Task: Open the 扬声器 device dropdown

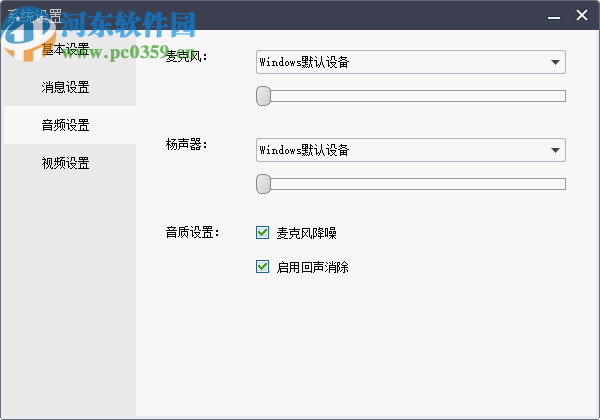Action: click(x=411, y=150)
